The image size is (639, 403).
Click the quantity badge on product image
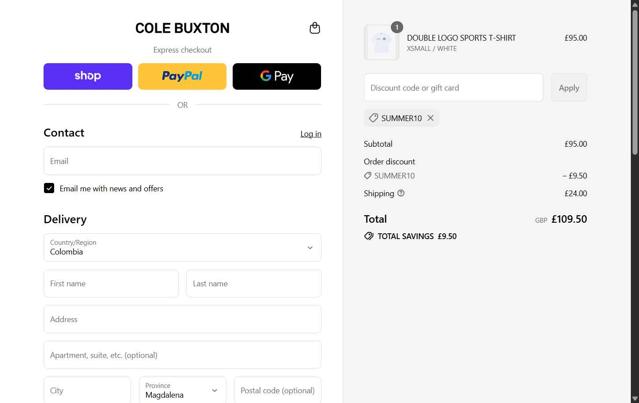click(x=397, y=27)
